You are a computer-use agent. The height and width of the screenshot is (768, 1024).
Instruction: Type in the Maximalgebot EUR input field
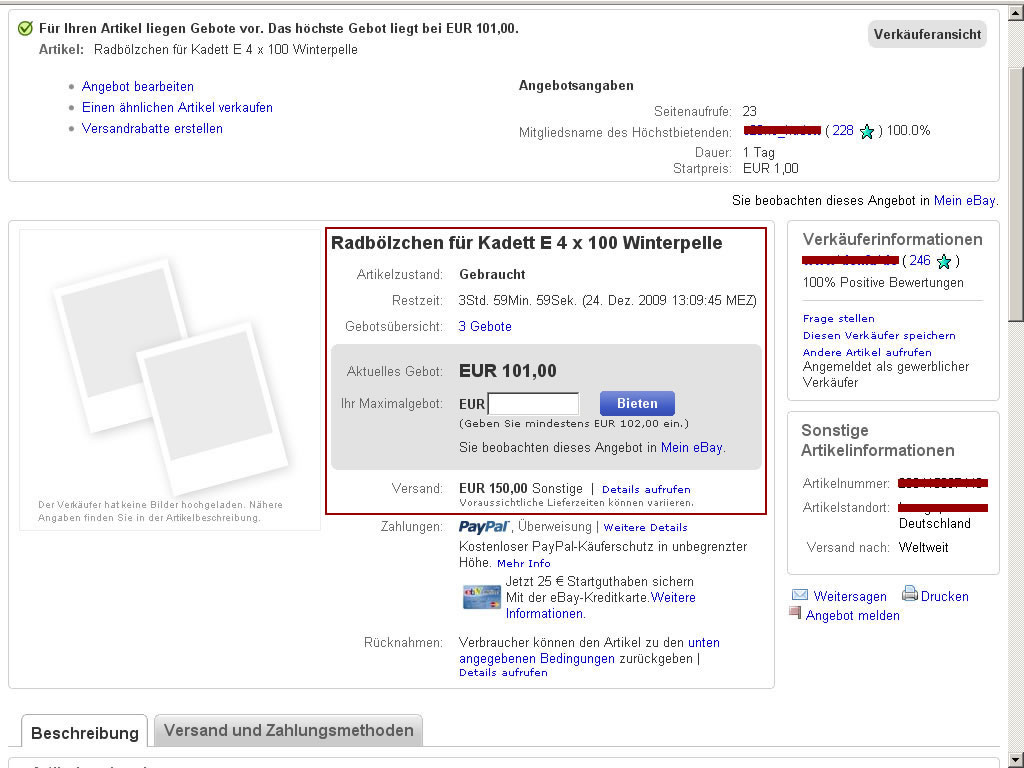[x=532, y=404]
